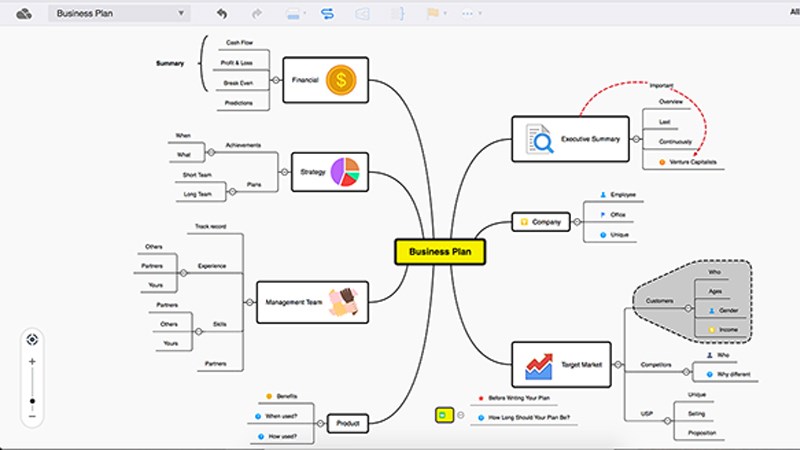This screenshot has height=450, width=800.
Task: Collapse the Strategy branch
Action: click(x=284, y=172)
